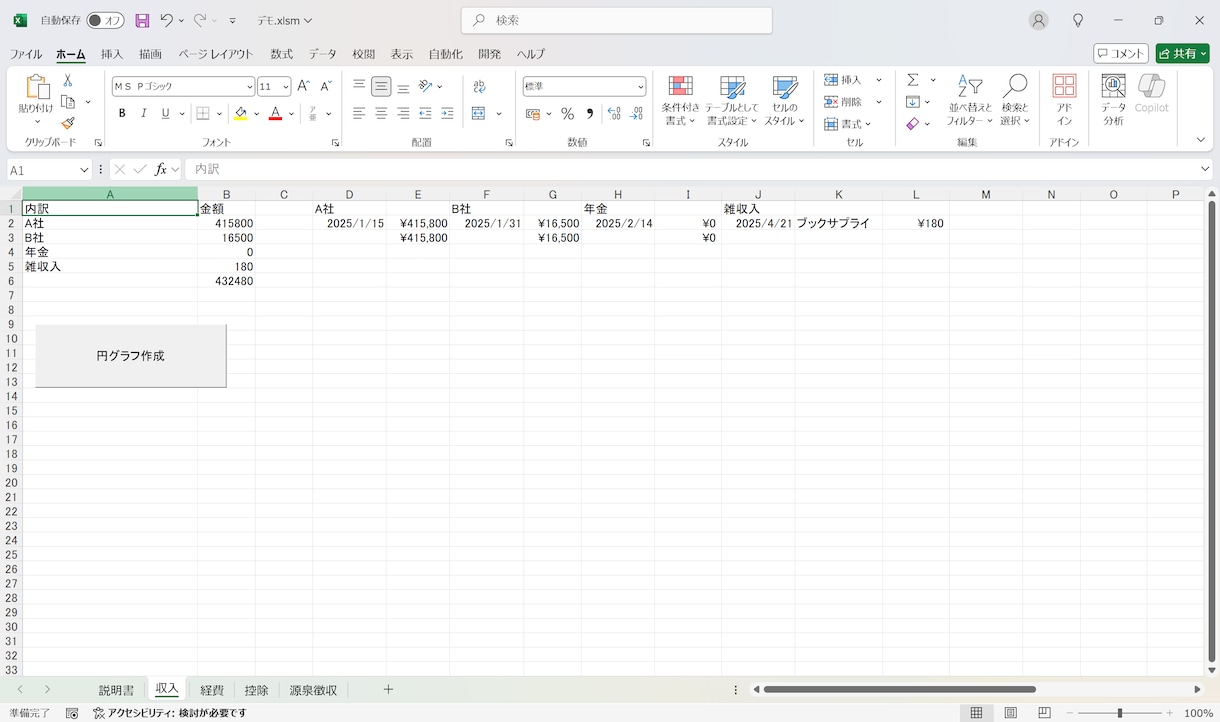Viewport: 1220px width, 722px height.
Task: Click the Insert Function fx icon
Action: (160, 170)
